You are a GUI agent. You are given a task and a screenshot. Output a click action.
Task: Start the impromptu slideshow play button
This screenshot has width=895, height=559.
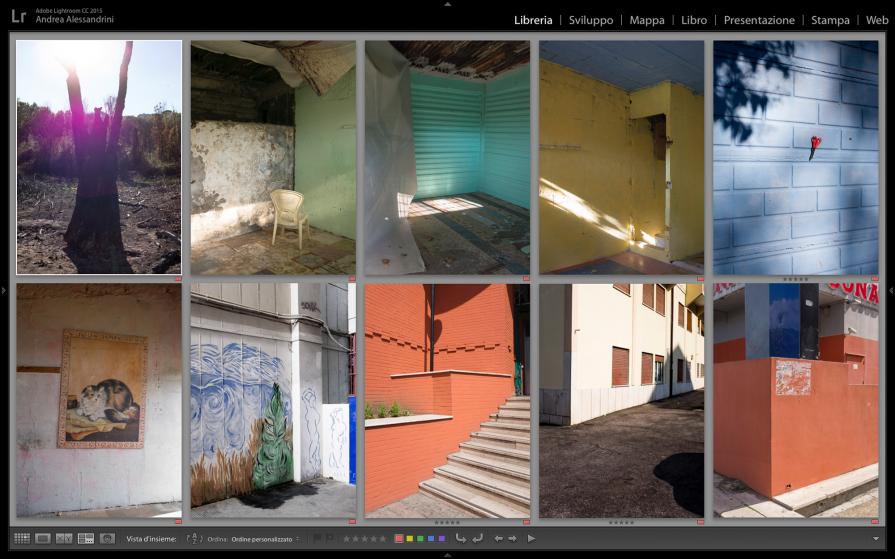(531, 538)
